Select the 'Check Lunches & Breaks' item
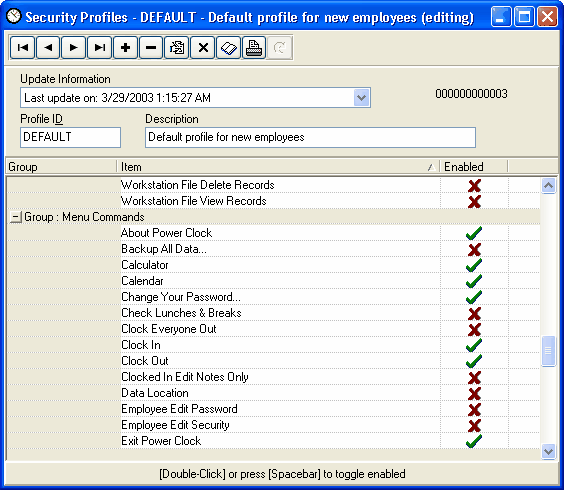This screenshot has width=564, height=490. click(x=181, y=313)
